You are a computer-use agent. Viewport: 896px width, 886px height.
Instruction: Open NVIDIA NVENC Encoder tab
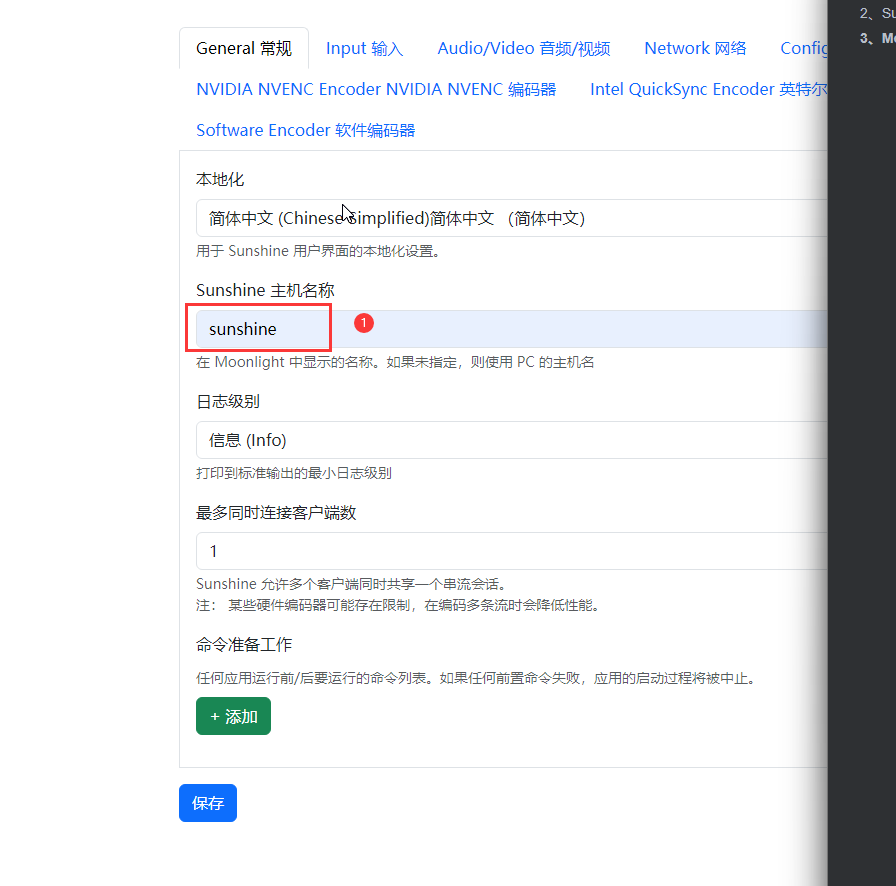[376, 90]
